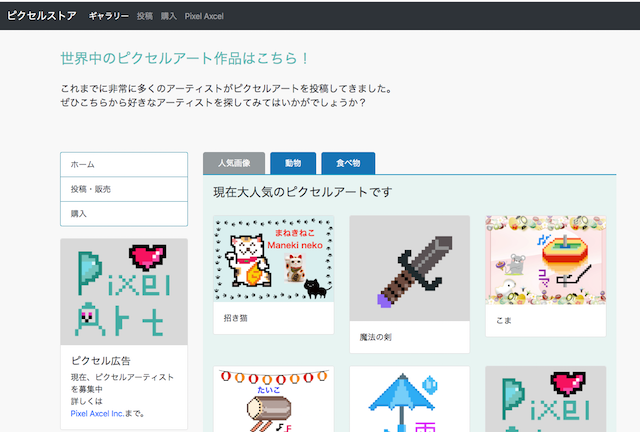The width and height of the screenshot is (640, 432).
Task: Open the blue umbrella pixel art
Action: [x=409, y=399]
